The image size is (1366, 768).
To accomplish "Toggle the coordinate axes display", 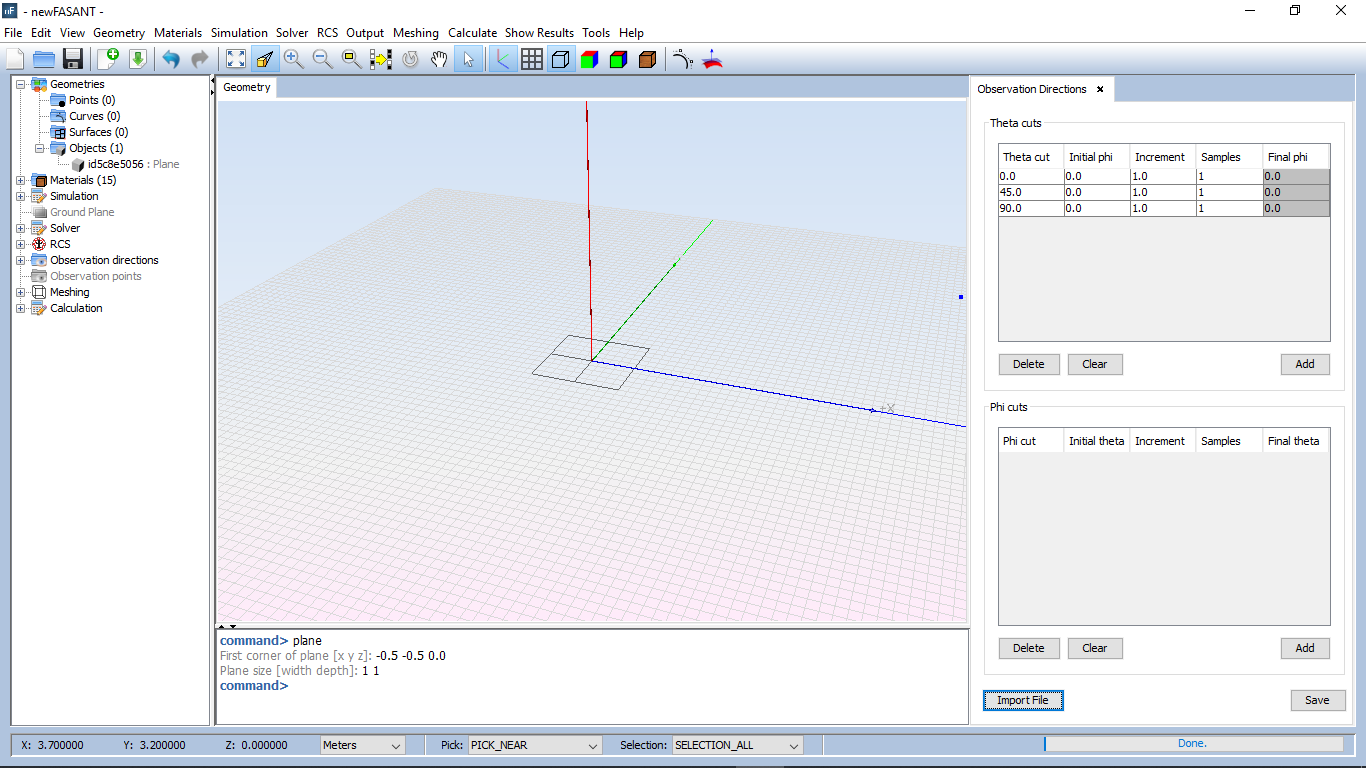I will pos(502,60).
